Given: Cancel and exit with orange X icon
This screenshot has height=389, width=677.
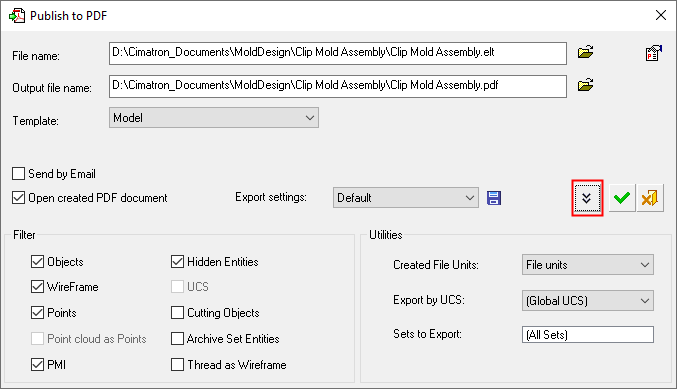Looking at the screenshot, I should click(650, 198).
